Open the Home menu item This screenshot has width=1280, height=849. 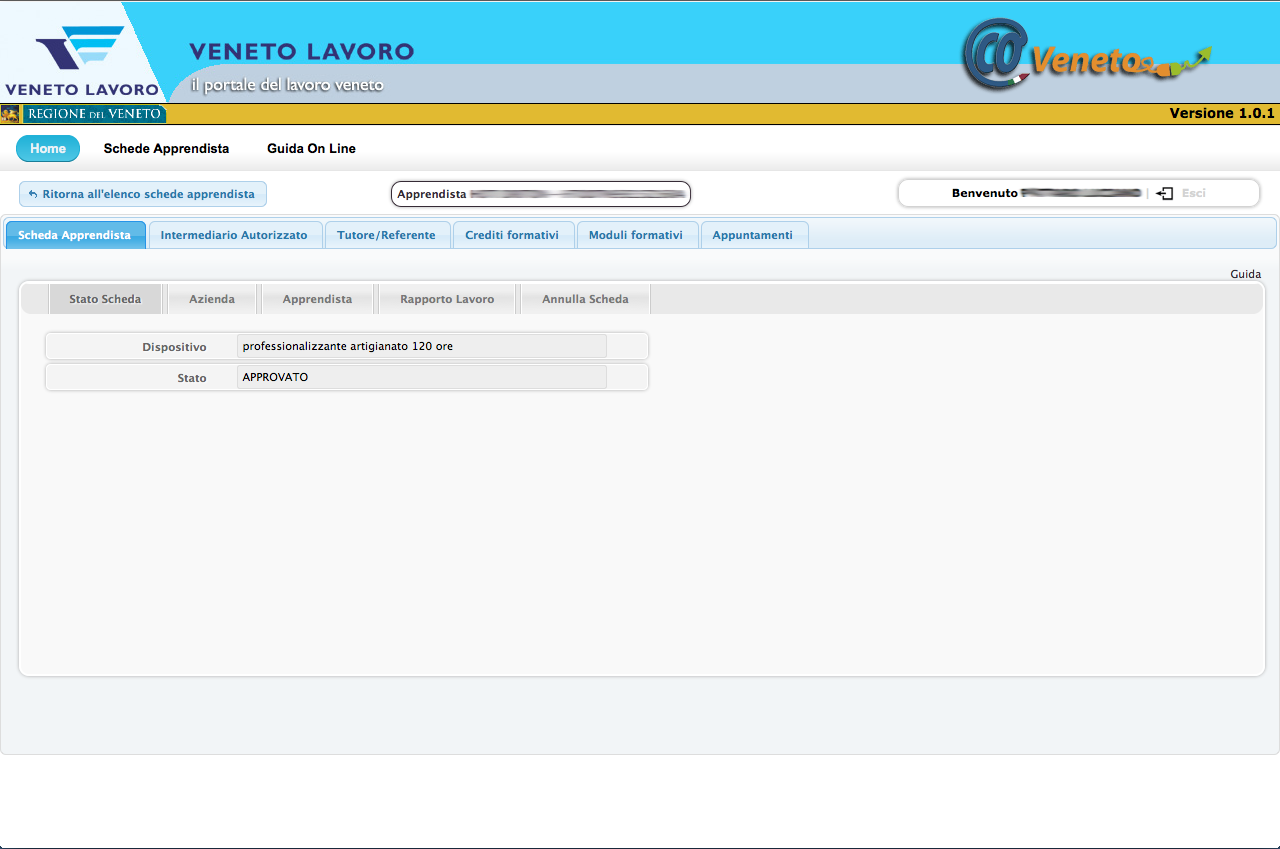coord(48,149)
